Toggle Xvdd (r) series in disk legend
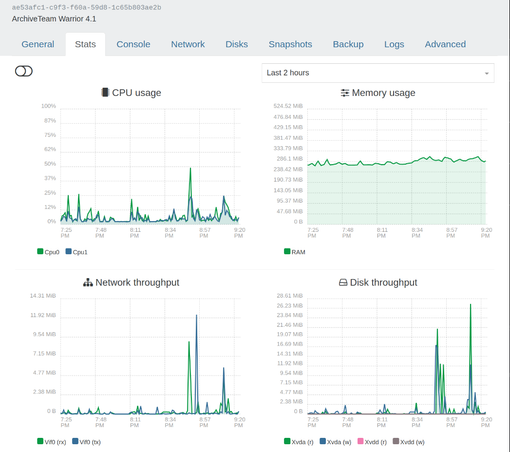This screenshot has width=510, height=452. pos(372,442)
